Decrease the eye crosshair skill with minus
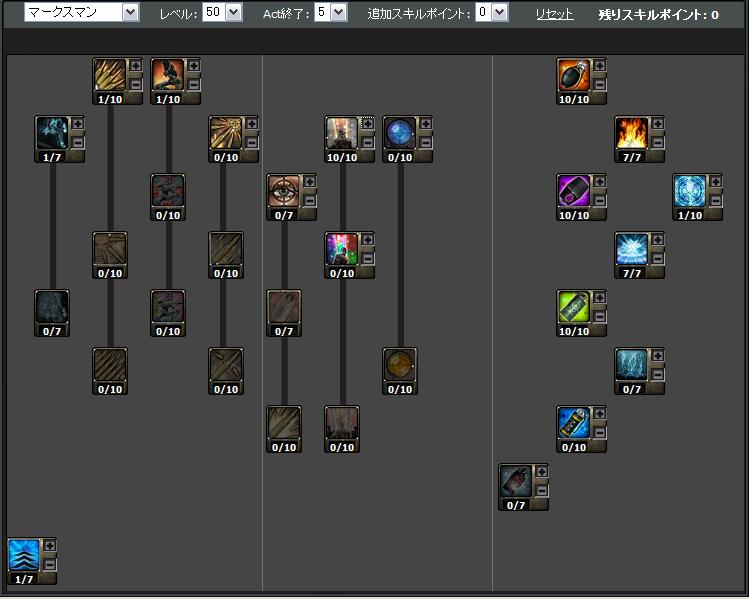The height and width of the screenshot is (599, 749). pos(309,201)
